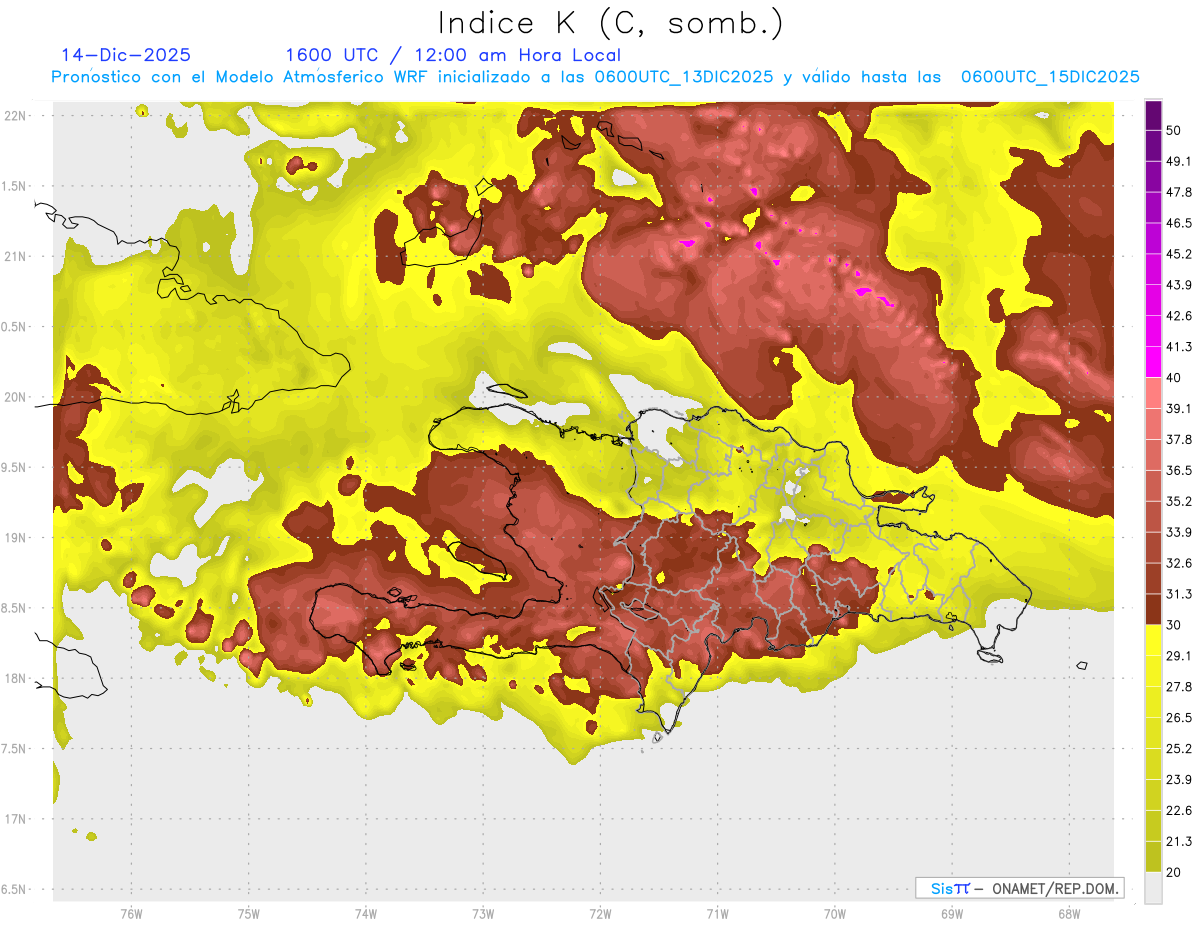Pick the dark brown legend swatch between 30 and 31.3
Image resolution: width=1200 pixels, height=927 pixels.
click(1153, 610)
